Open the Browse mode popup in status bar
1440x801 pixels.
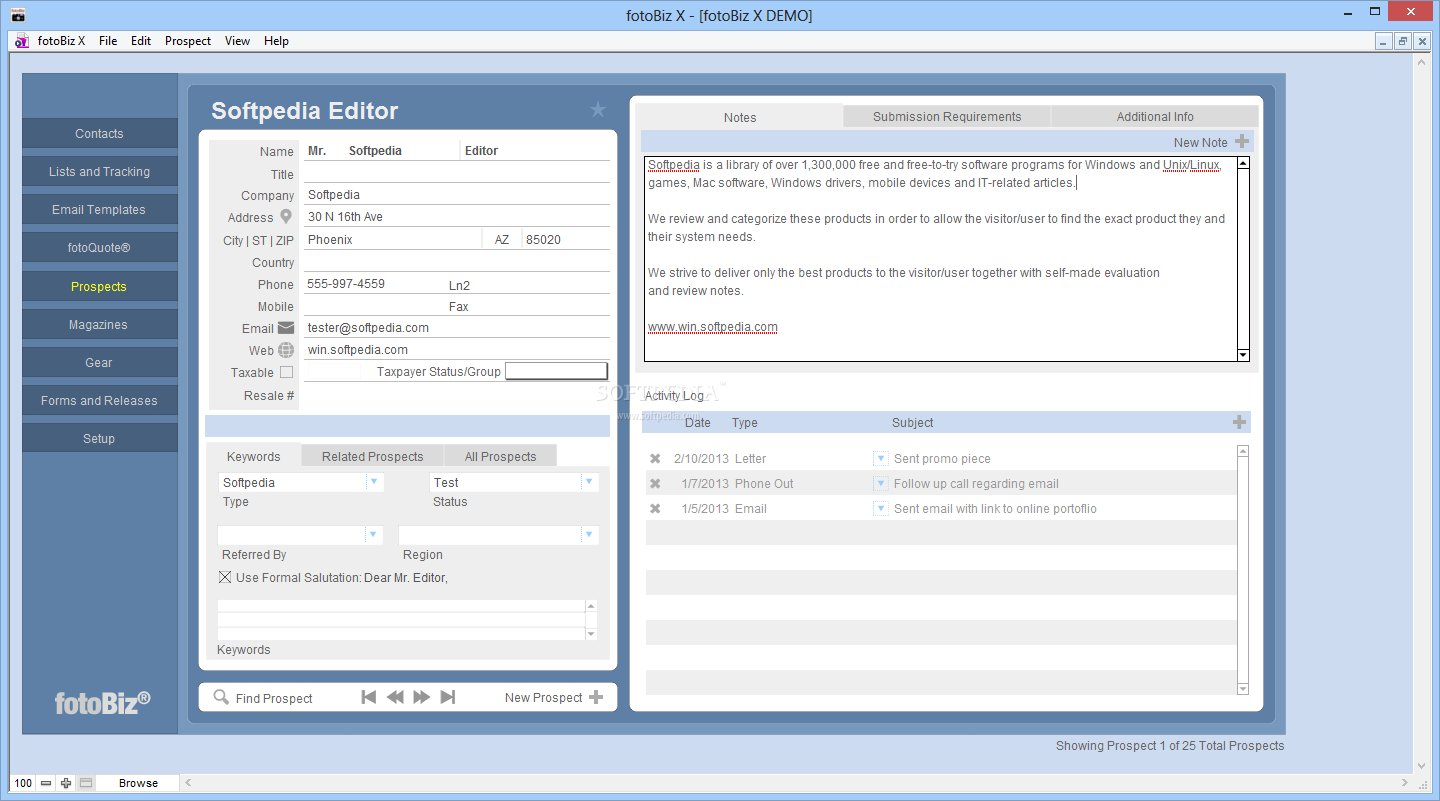point(138,783)
